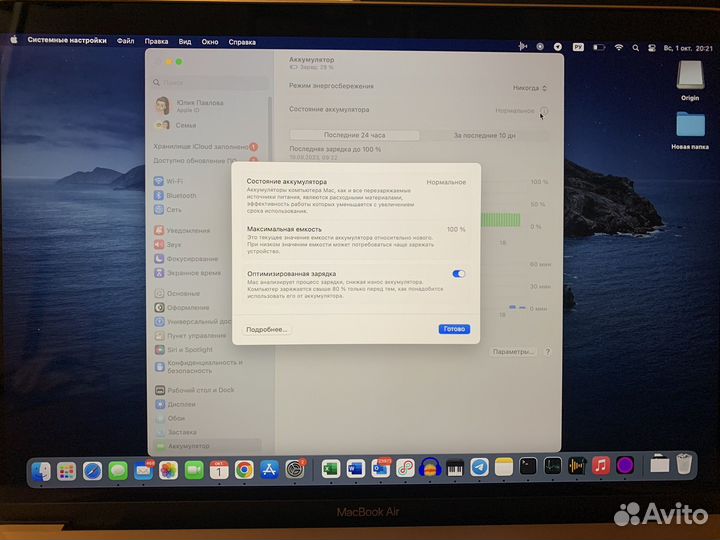Click the Подробнее… button
720x540 pixels.
(x=266, y=329)
